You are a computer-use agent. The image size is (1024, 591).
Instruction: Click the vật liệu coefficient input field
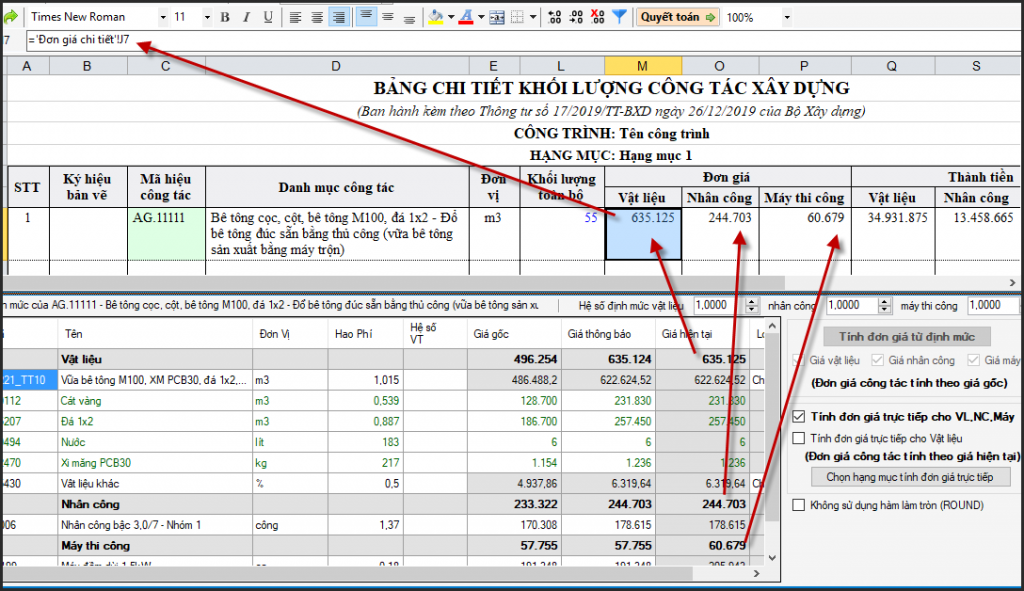pos(719,305)
